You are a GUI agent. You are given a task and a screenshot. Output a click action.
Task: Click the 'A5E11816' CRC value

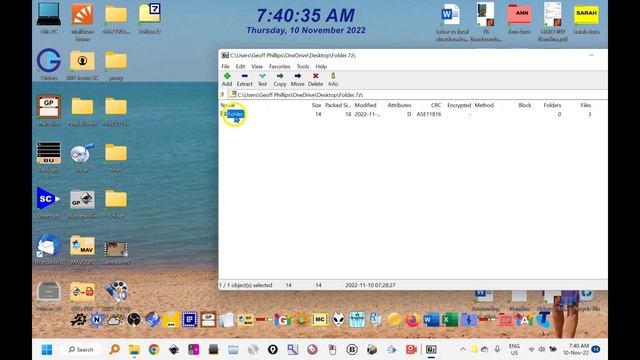click(x=429, y=114)
